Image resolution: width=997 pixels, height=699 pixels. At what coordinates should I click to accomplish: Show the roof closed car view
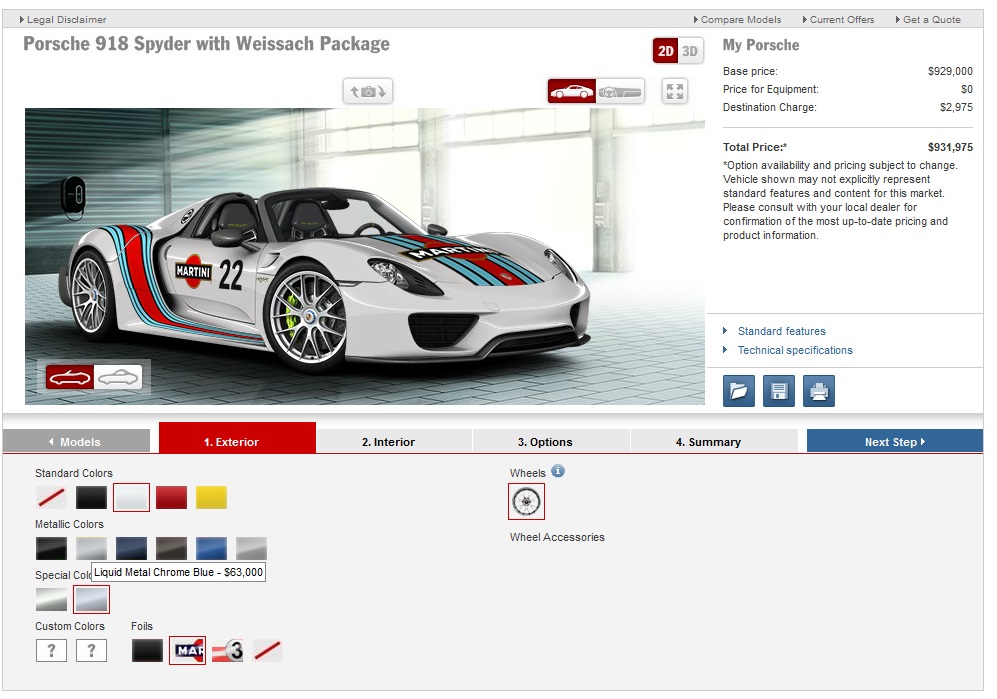[x=119, y=377]
